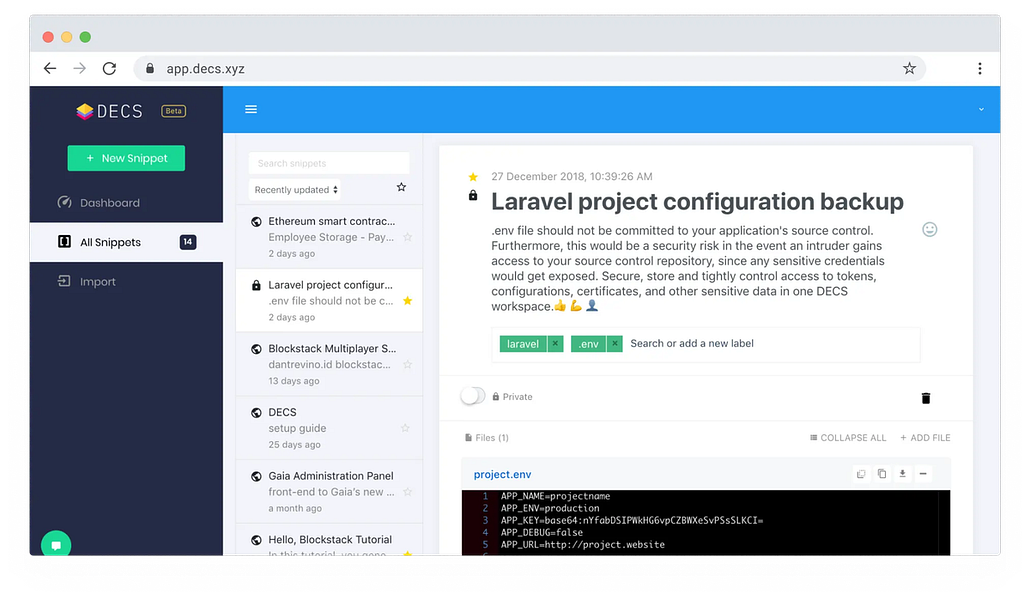Screen dimensions: 1030x600
Task: Focus Search or add a new label
Action: click(x=692, y=344)
